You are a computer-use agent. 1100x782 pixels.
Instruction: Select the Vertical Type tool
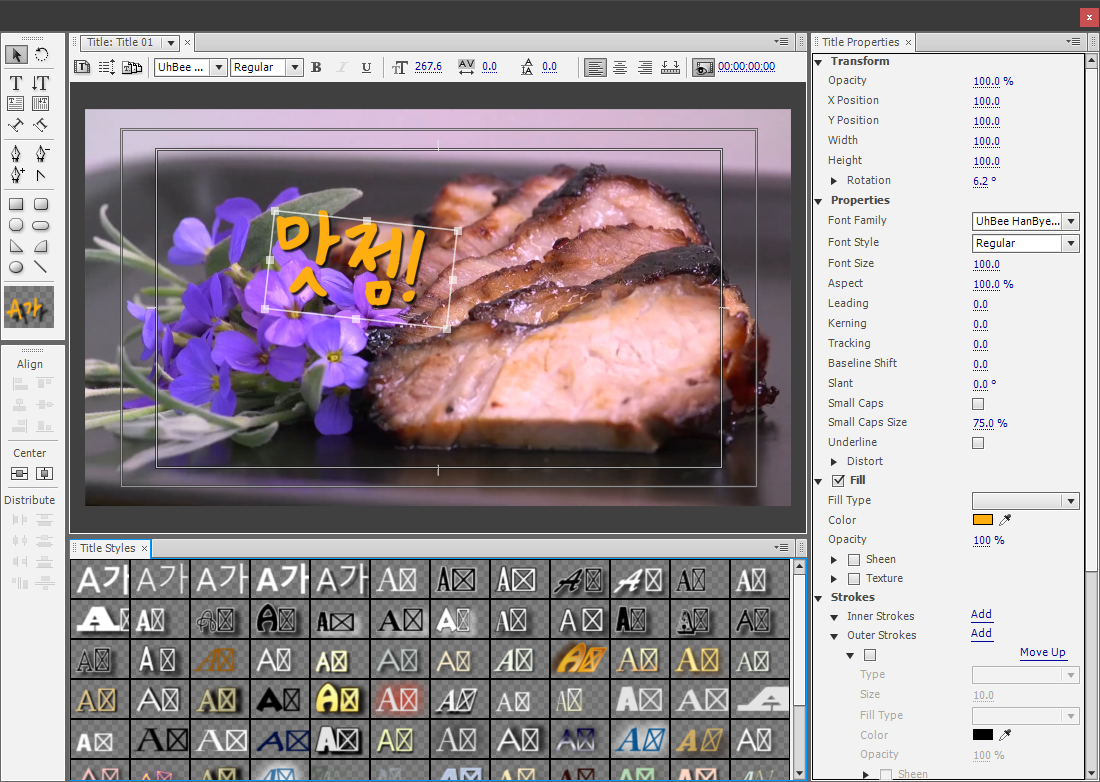coord(41,83)
